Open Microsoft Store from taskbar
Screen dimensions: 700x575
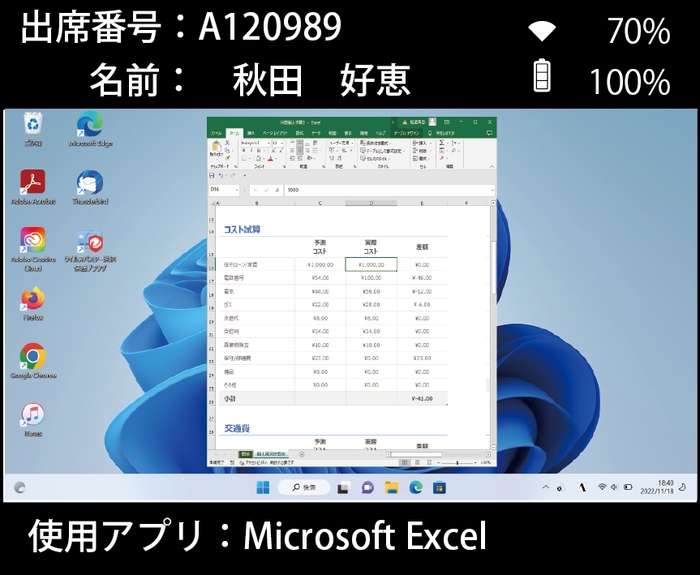coord(439,488)
